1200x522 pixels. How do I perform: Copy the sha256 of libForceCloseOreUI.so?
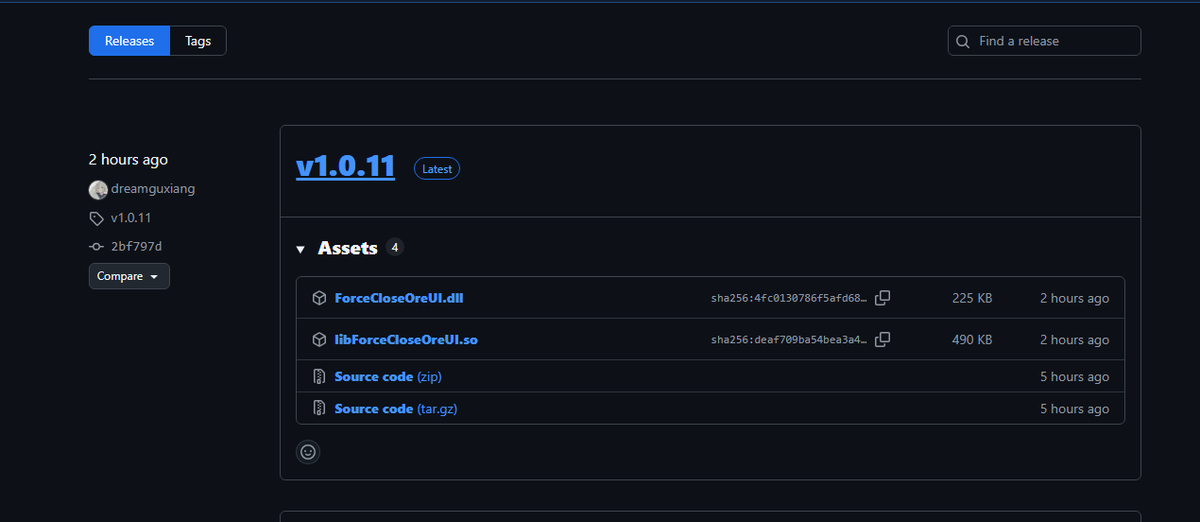[883, 340]
